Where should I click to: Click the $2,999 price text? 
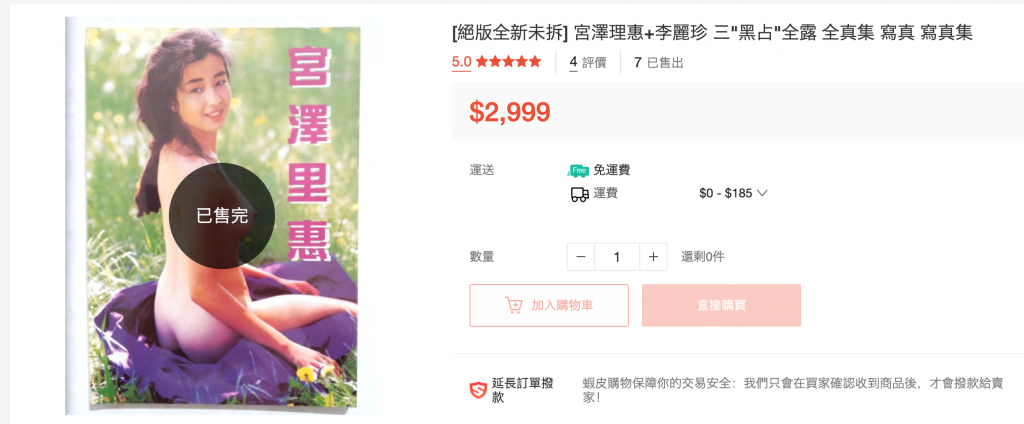[509, 112]
